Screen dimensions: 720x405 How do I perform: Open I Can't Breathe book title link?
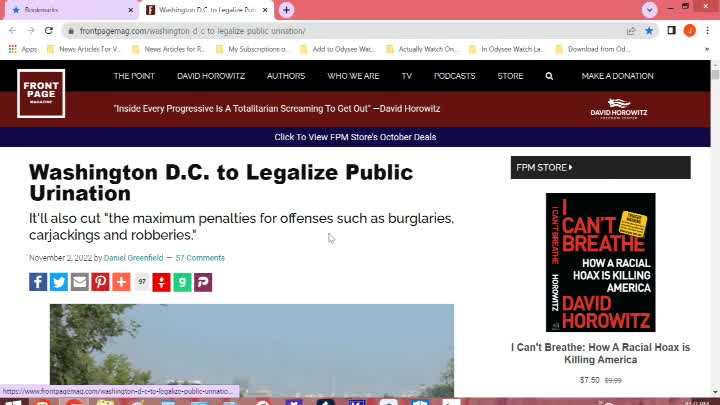(601, 354)
